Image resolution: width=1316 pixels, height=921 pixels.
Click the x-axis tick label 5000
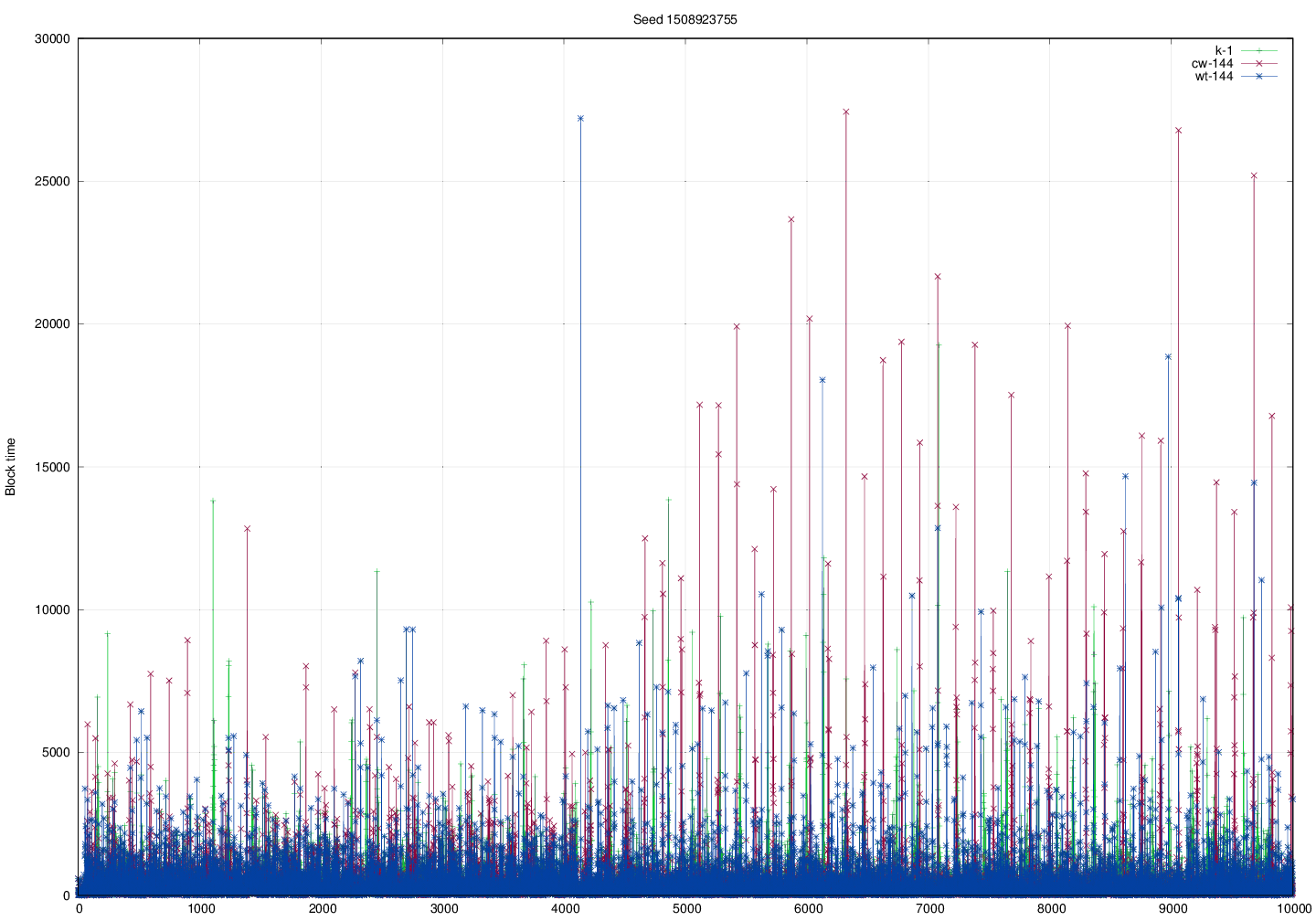686,909
